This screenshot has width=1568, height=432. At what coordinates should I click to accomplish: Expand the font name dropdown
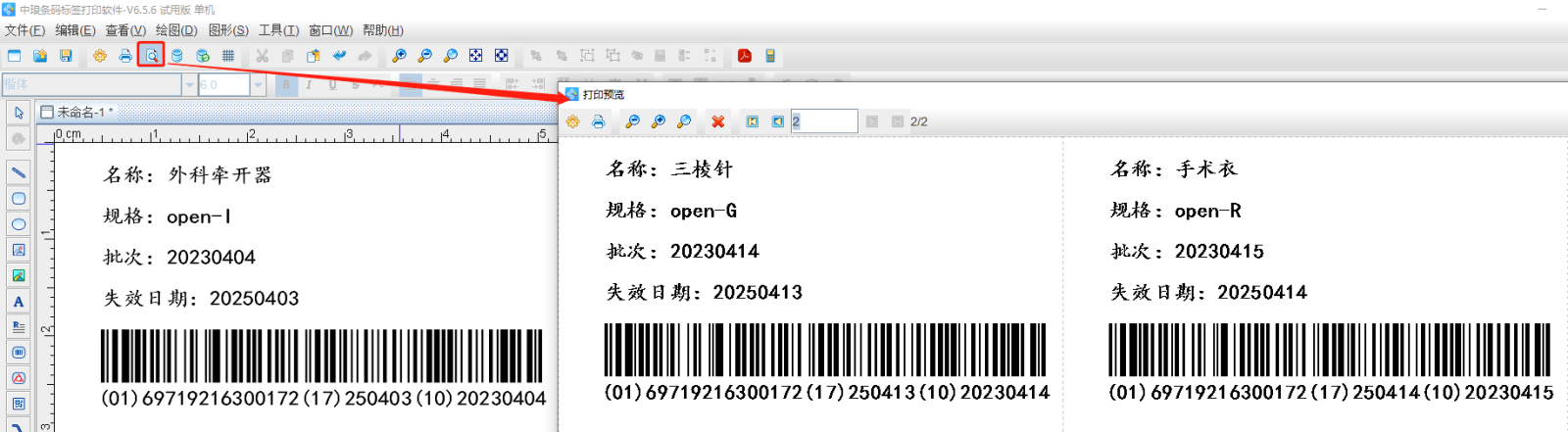coord(189,85)
